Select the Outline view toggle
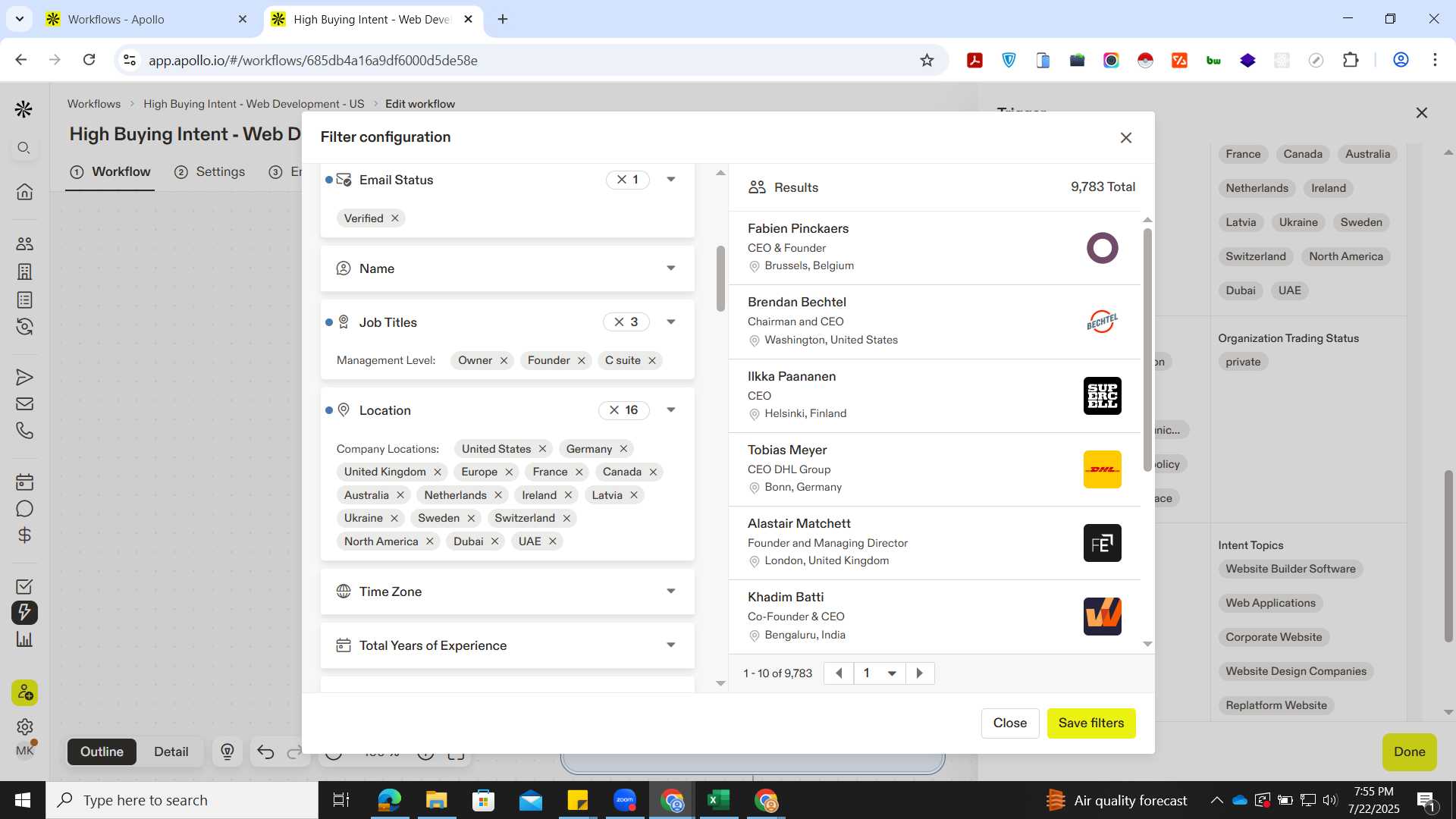The width and height of the screenshot is (1456, 819). 102,752
